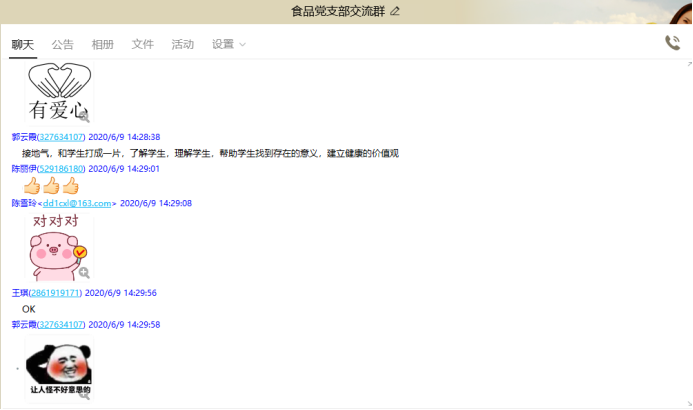The width and height of the screenshot is (693, 410).
Task: Open sender link 327634107 on the 14:28:38 message
Action: click(x=61, y=137)
